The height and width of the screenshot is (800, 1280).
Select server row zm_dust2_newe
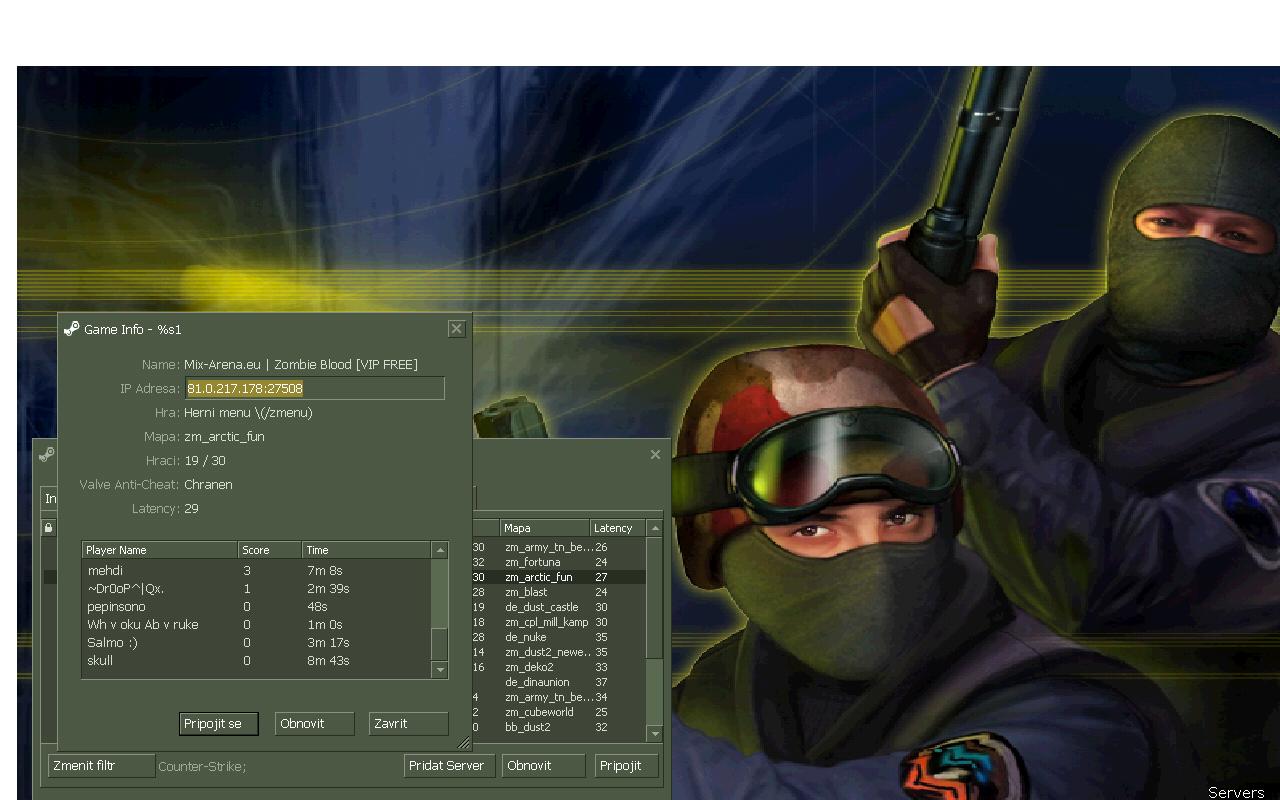coord(558,652)
